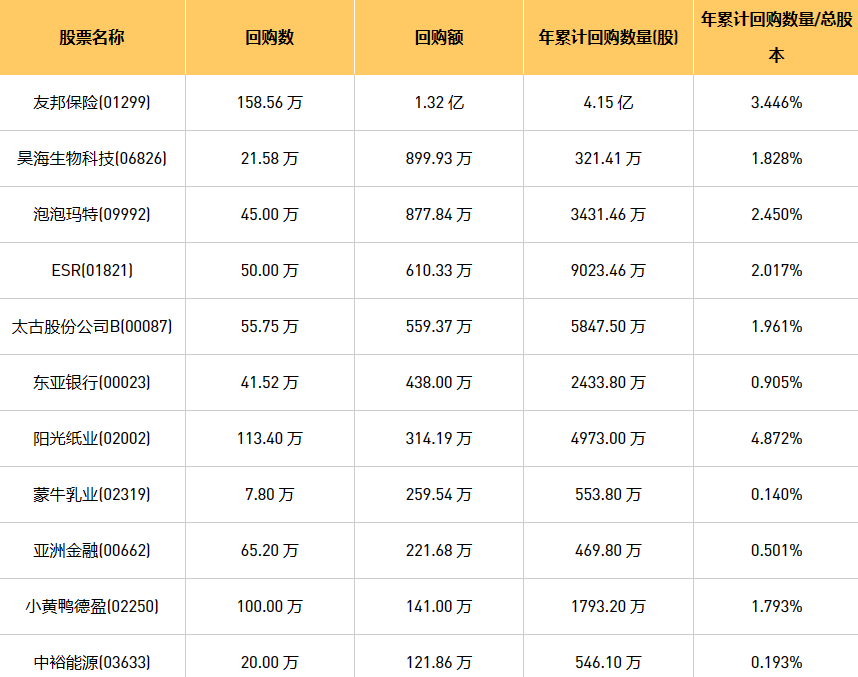
Task: Click 友邦保险's 1.32 亿 buyback amount
Action: coord(438,102)
